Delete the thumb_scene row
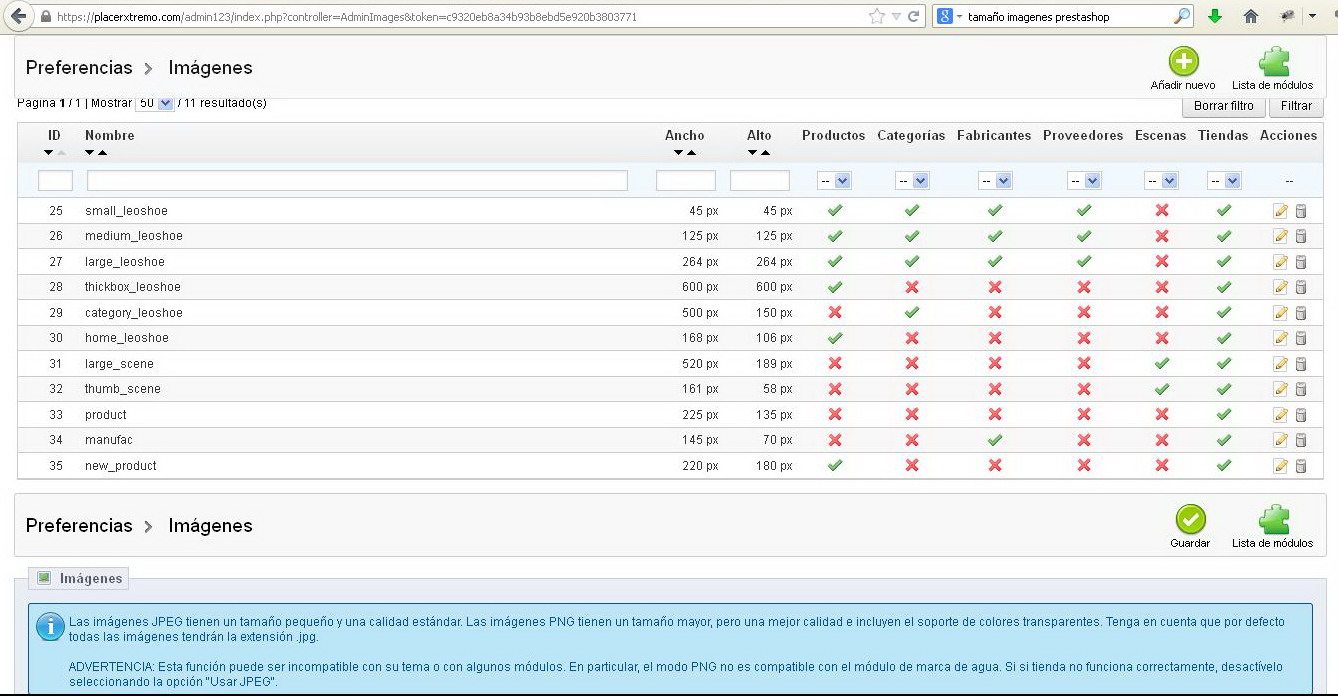 click(1301, 389)
